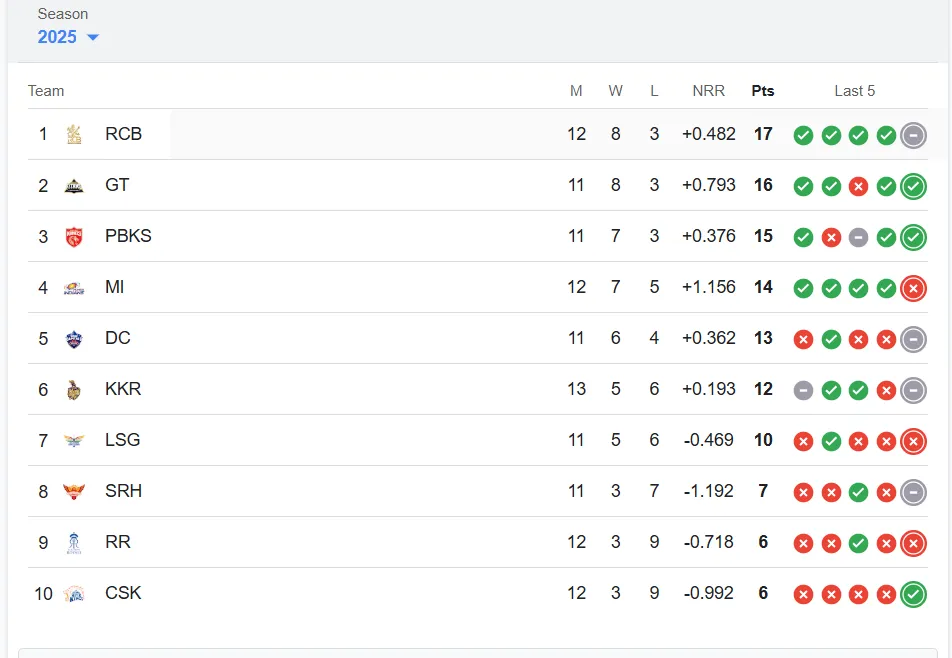
Task: Click MI's latest red loss icon
Action: click(913, 288)
